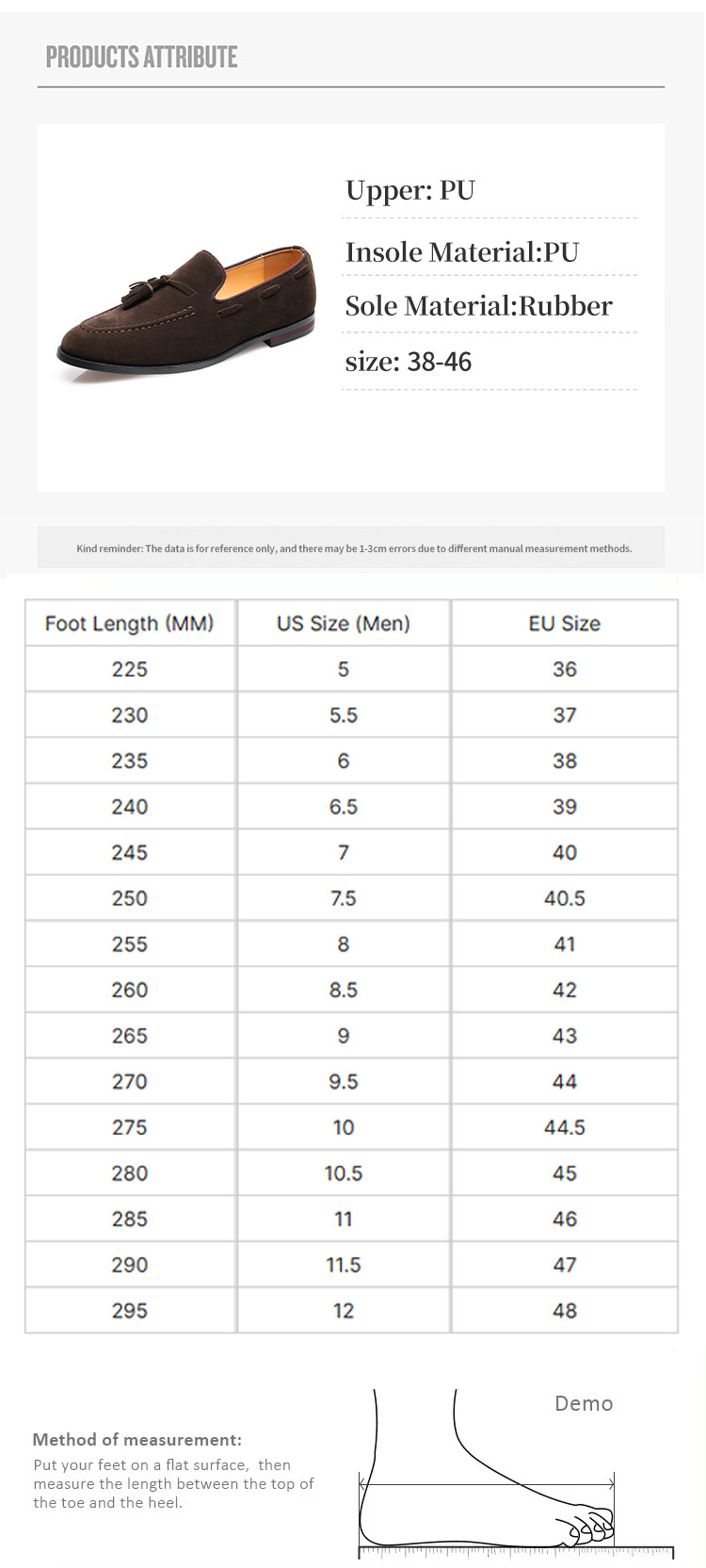The image size is (706, 1568).
Task: Click the Sole Material:Rubber attribute line
Action: click(x=478, y=306)
